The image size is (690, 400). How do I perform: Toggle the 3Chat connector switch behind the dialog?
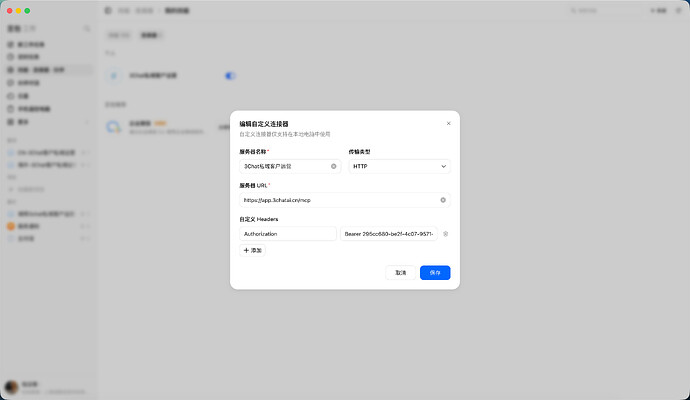[x=230, y=76]
